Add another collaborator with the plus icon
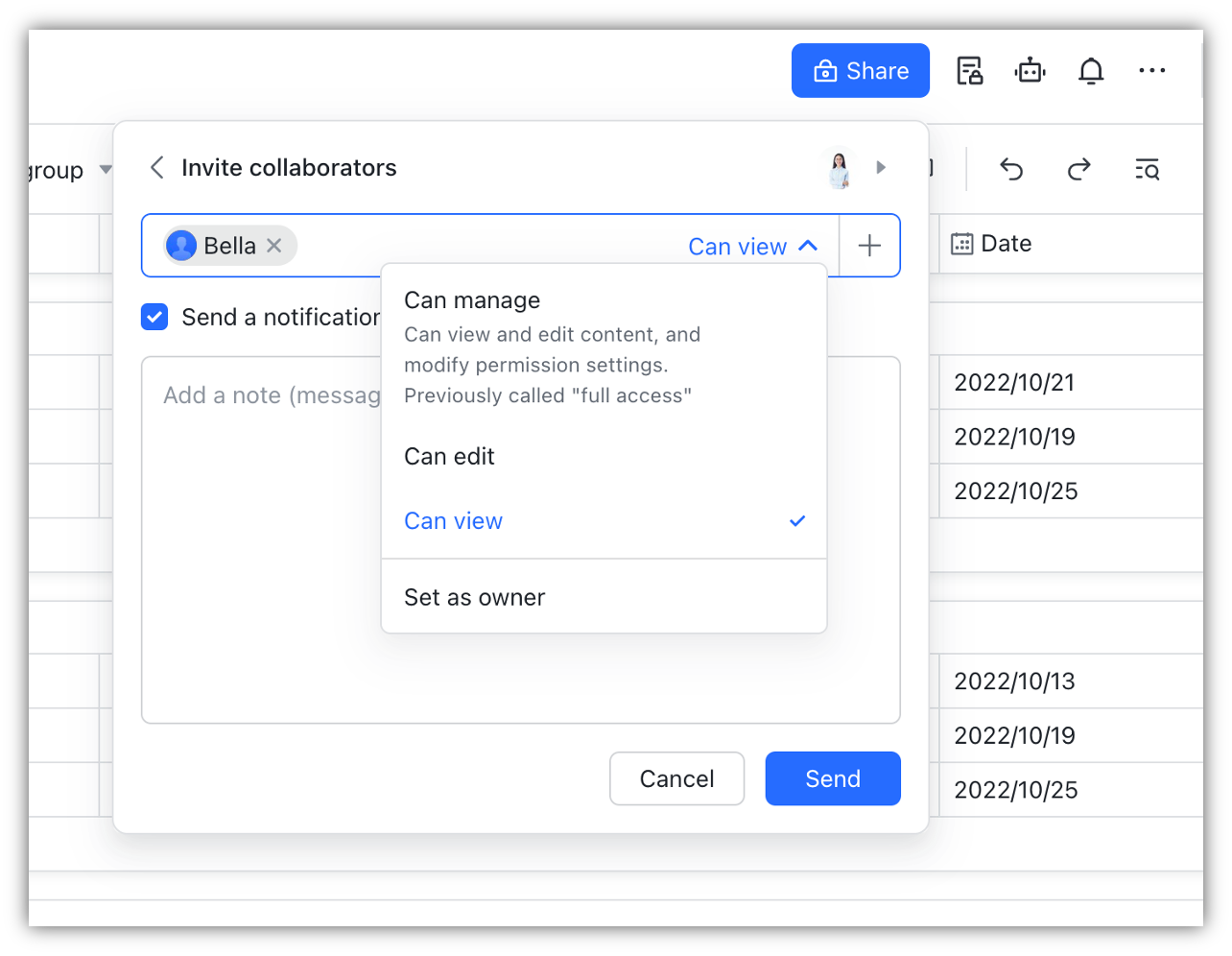The height and width of the screenshot is (956, 1232). tap(868, 246)
